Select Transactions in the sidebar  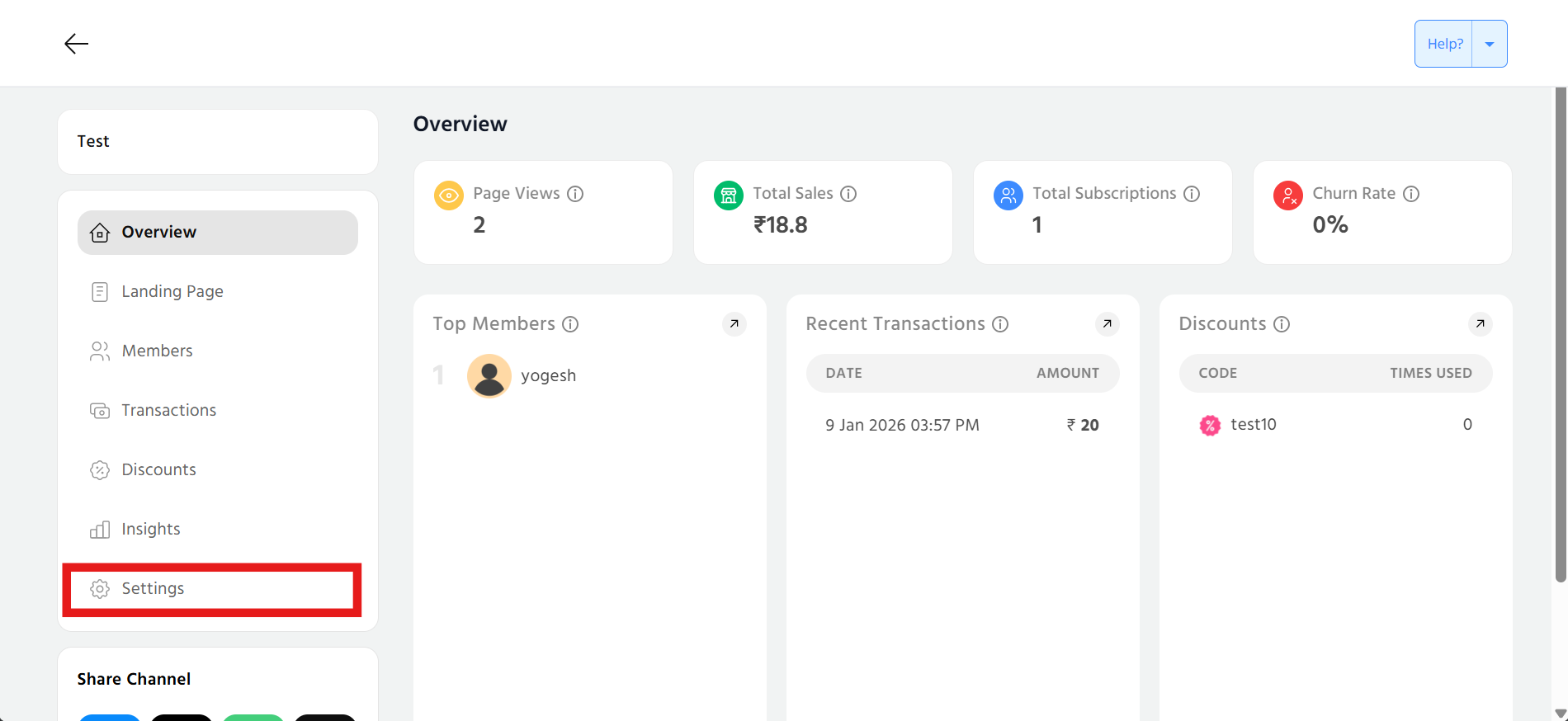tap(168, 411)
